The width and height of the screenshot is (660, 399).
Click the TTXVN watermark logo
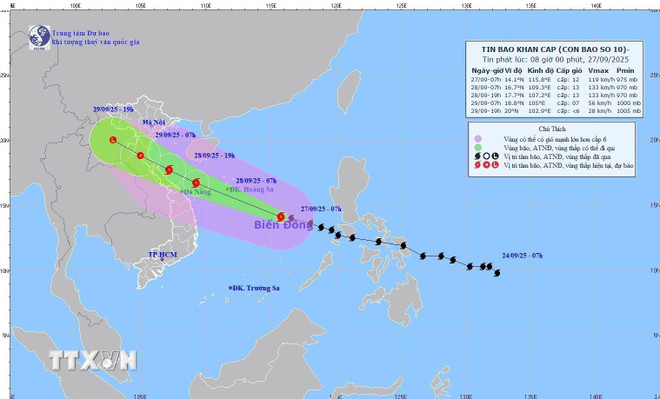pyautogui.click(x=93, y=361)
